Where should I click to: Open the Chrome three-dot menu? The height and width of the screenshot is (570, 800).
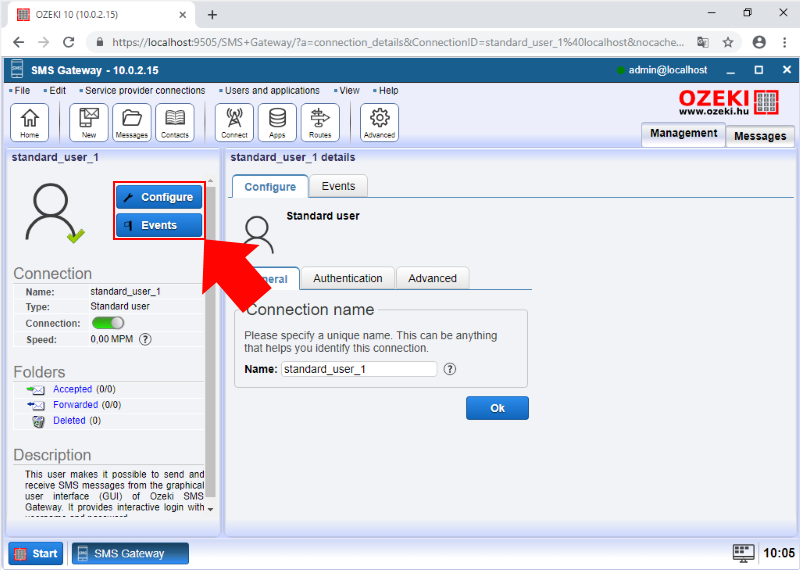(785, 42)
